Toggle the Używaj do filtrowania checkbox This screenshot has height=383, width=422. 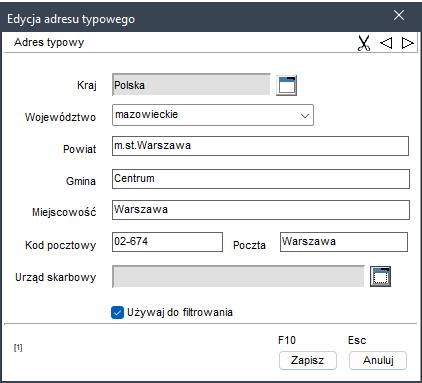coord(117,313)
